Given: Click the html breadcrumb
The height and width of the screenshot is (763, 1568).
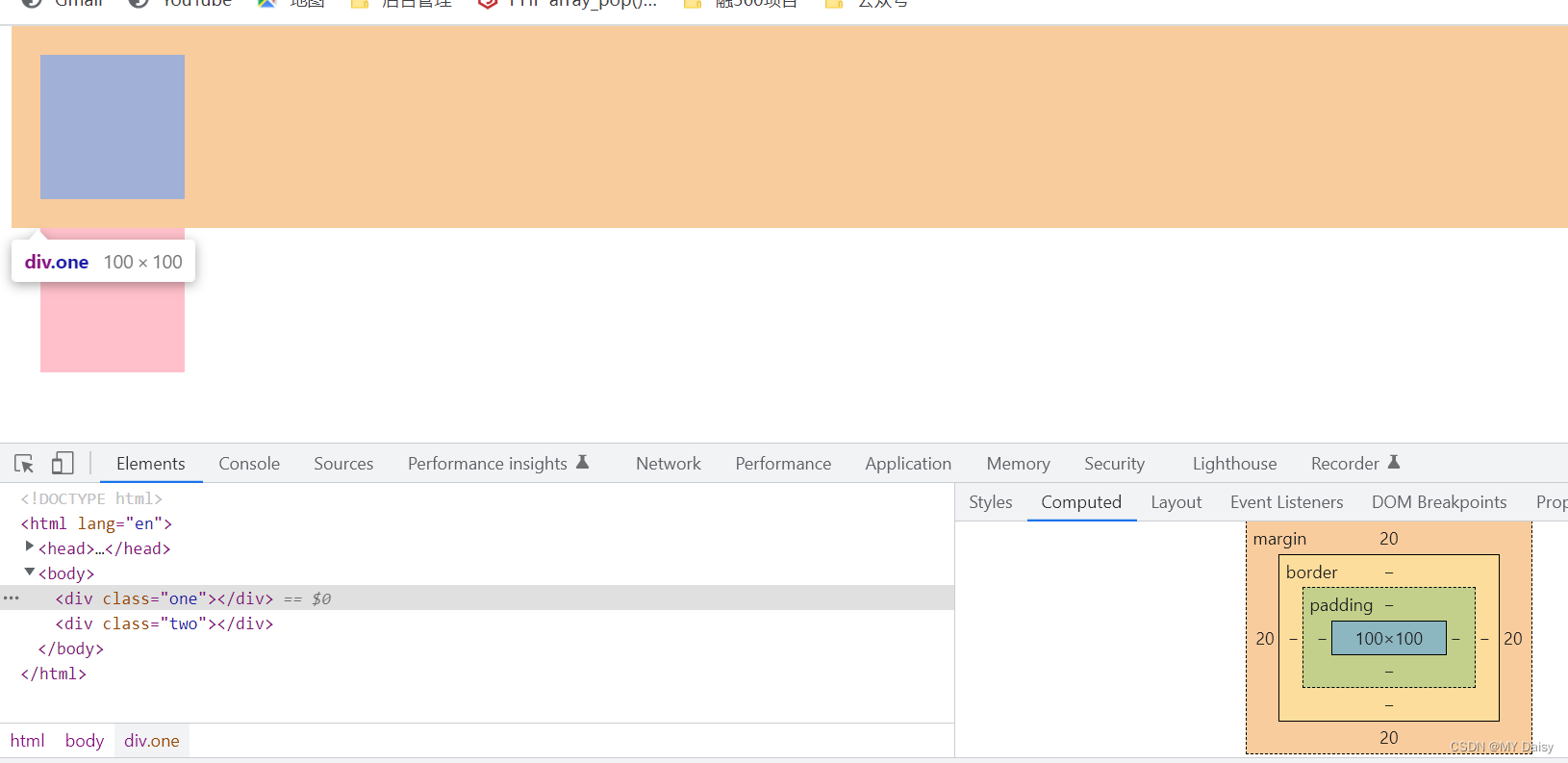Looking at the screenshot, I should pyautogui.click(x=28, y=741).
